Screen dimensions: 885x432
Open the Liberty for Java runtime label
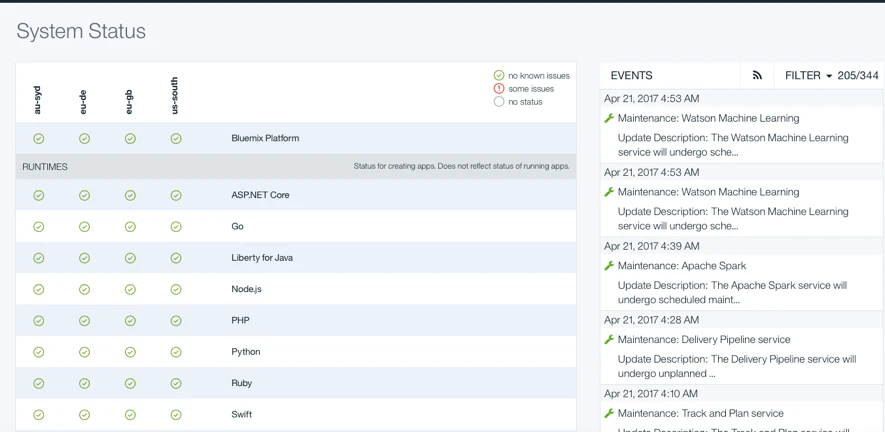(x=262, y=258)
